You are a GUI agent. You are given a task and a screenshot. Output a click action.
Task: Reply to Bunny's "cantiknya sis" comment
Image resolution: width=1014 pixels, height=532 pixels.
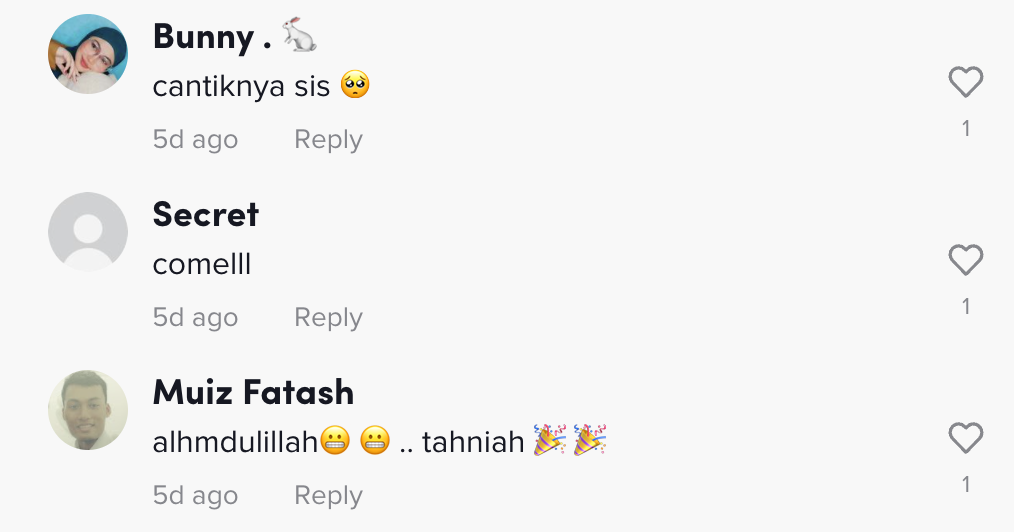tap(329, 140)
